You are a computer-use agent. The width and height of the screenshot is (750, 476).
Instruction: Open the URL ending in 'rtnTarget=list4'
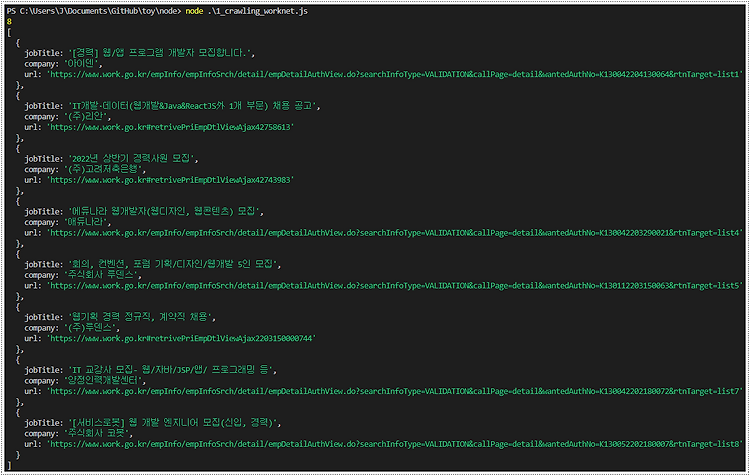click(x=395, y=233)
